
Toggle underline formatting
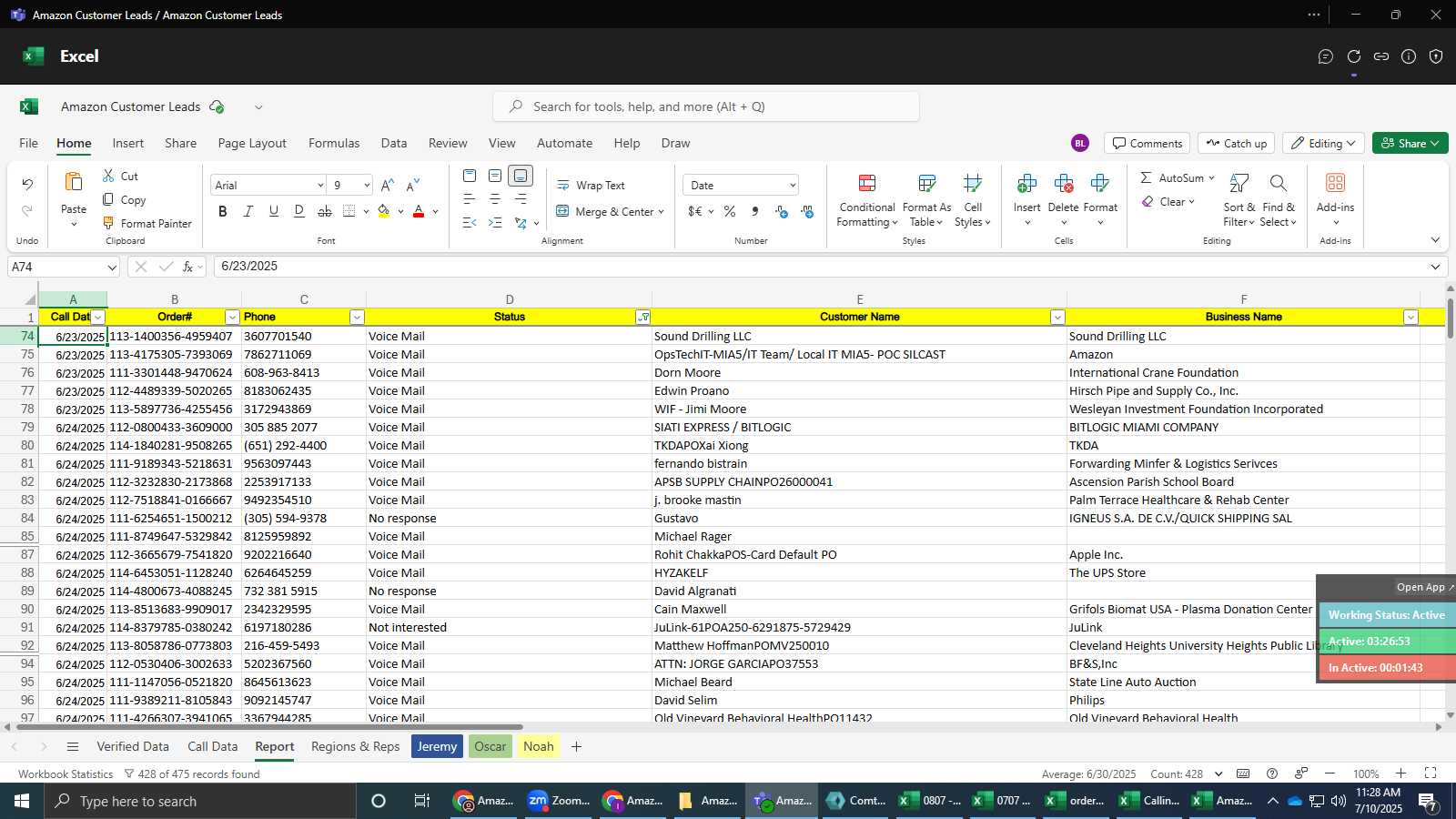(274, 211)
